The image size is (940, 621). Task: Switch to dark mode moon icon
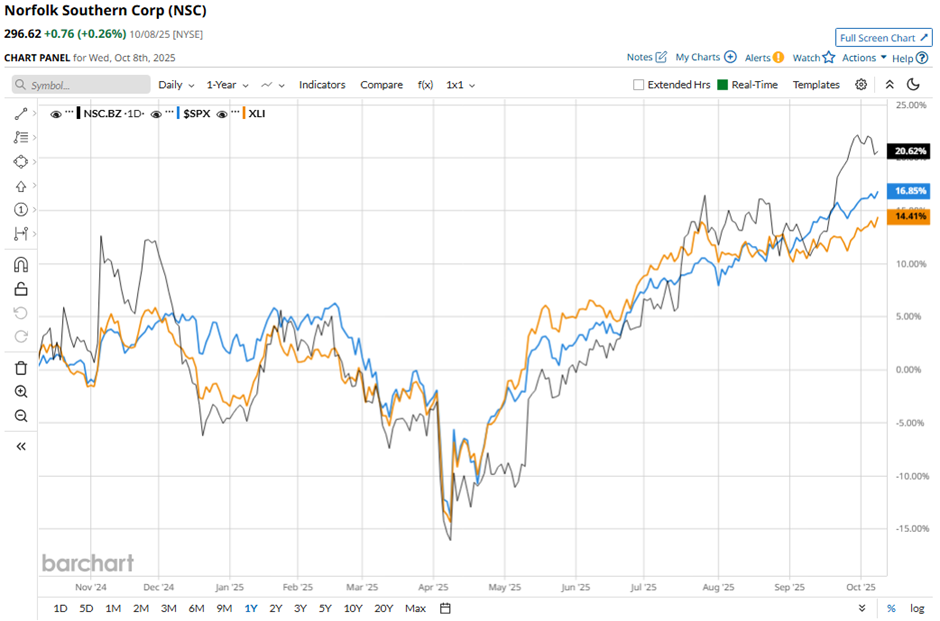pyautogui.click(x=913, y=85)
